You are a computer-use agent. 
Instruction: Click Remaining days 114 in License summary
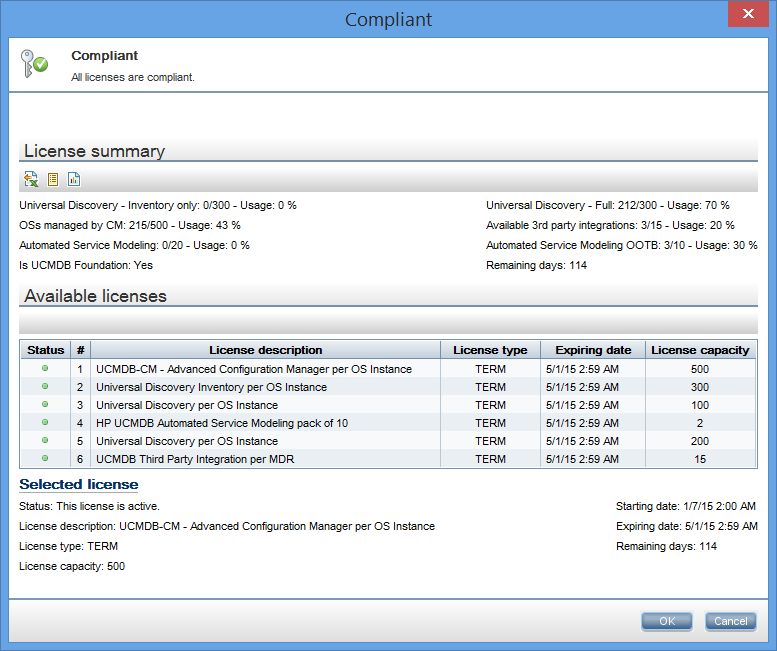coord(536,265)
